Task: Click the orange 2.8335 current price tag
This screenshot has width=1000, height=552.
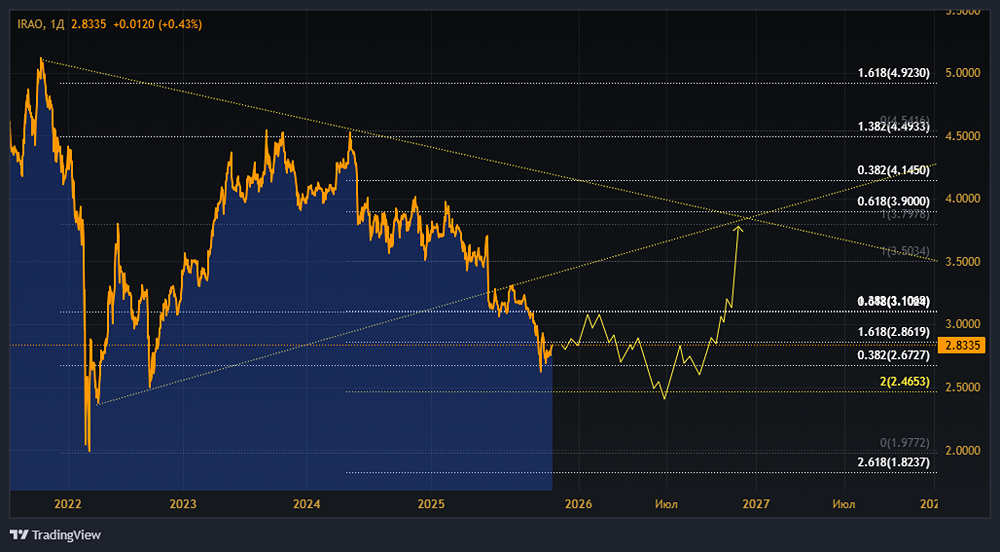Action: 965,345
